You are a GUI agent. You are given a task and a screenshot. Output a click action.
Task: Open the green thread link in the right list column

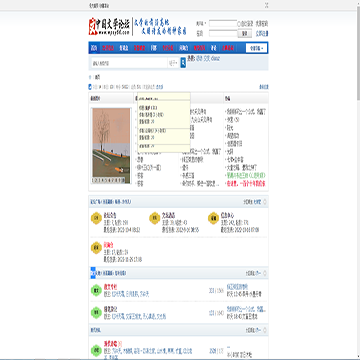point(246,176)
